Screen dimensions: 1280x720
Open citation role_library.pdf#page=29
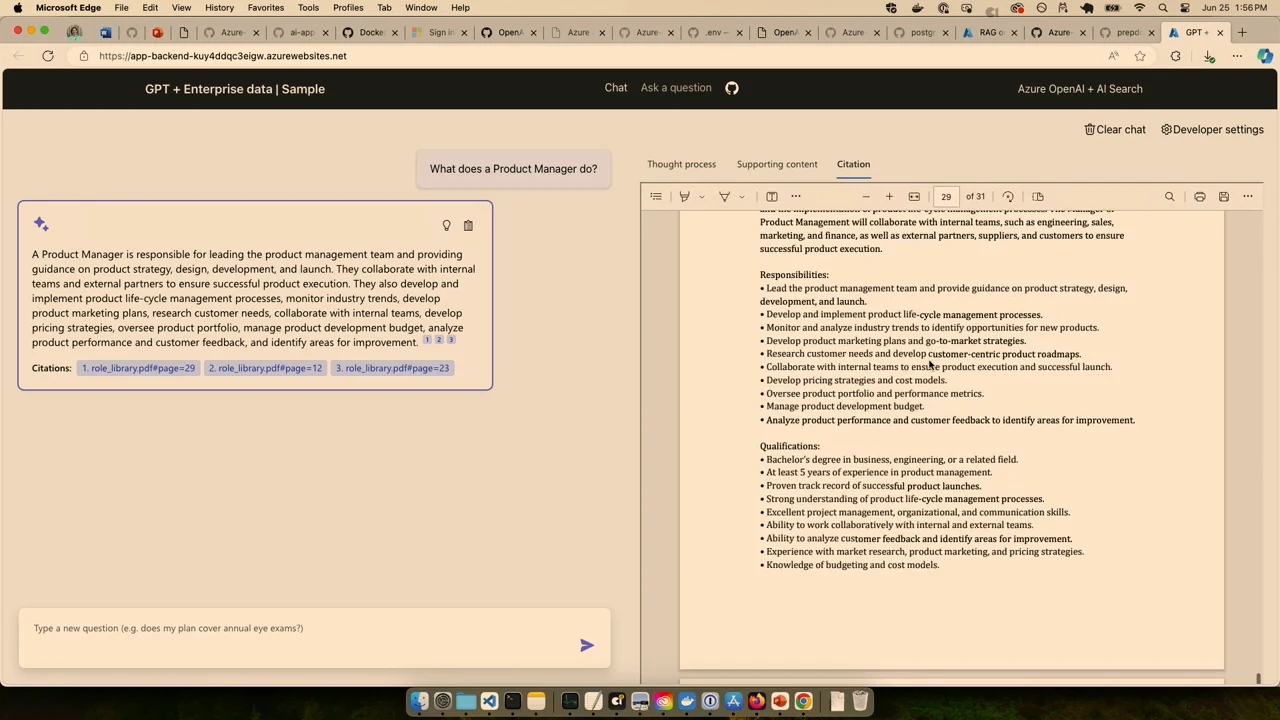[138, 368]
